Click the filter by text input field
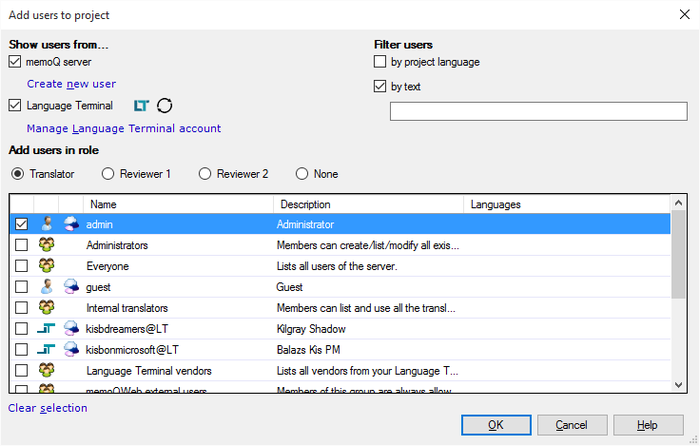 pyautogui.click(x=538, y=111)
